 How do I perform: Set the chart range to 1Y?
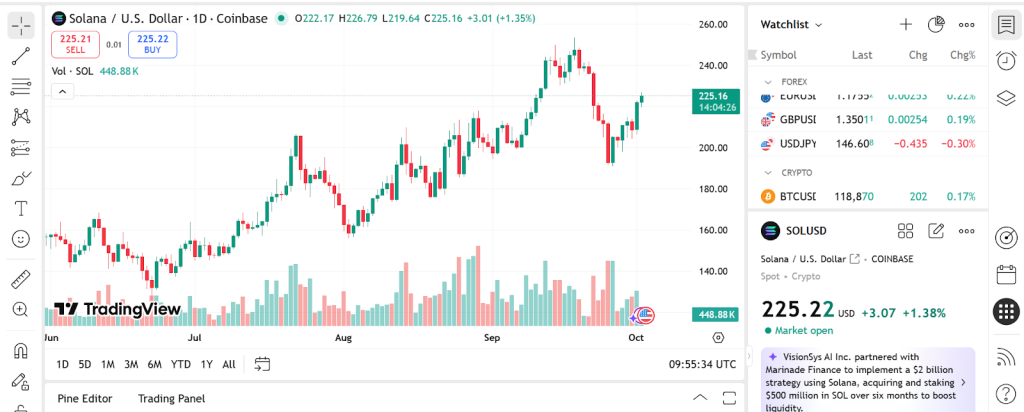click(206, 364)
